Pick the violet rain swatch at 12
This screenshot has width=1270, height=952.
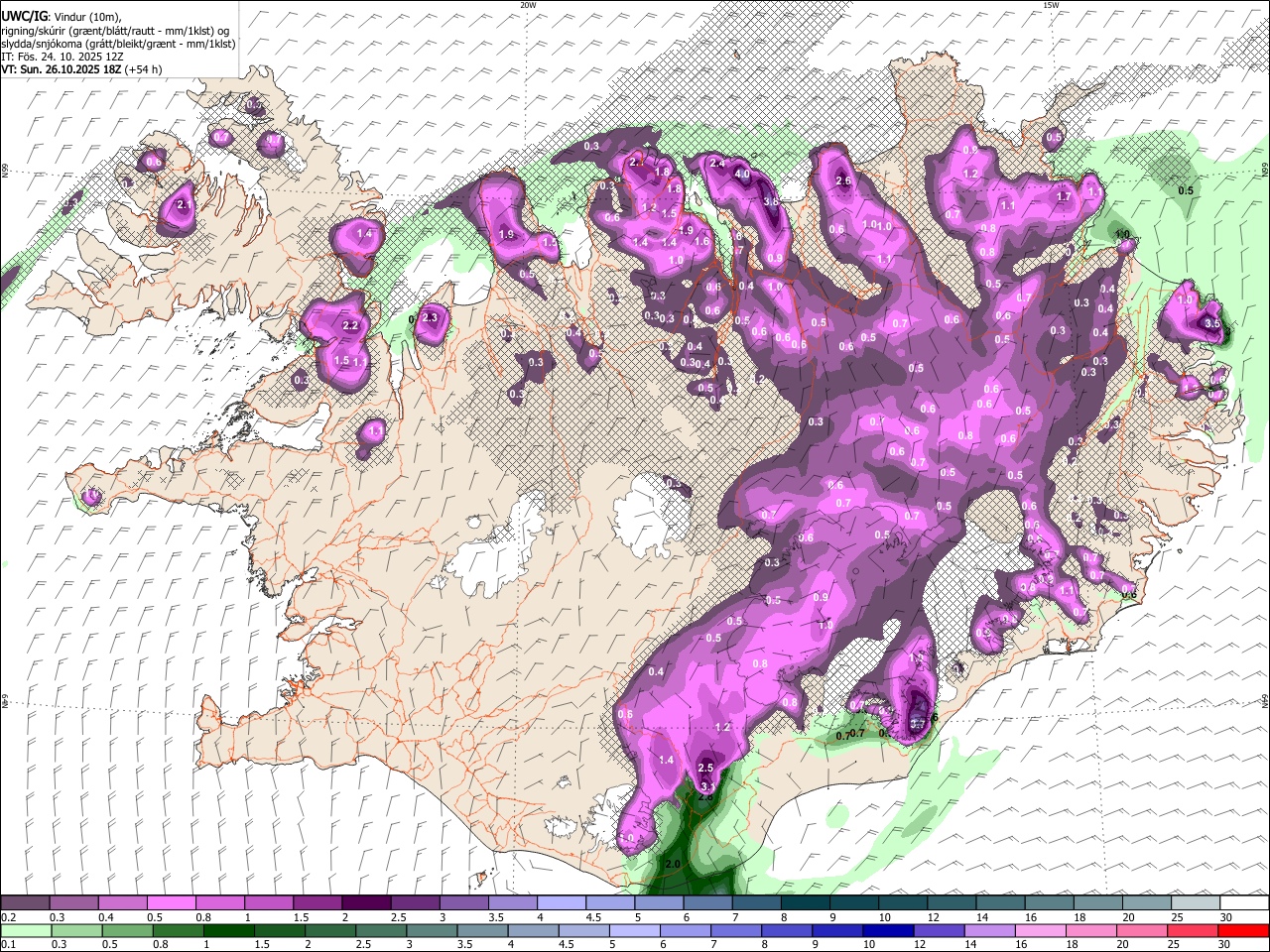click(939, 930)
